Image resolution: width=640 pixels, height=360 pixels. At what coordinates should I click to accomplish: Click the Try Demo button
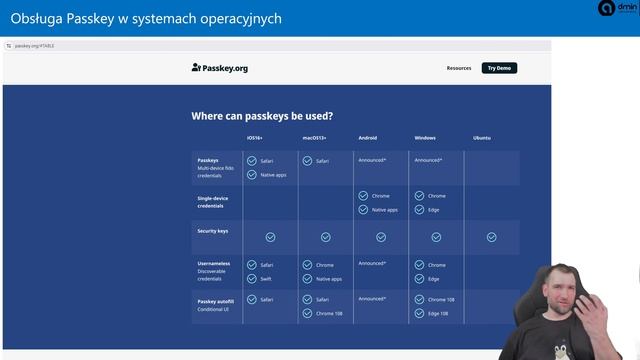click(499, 68)
